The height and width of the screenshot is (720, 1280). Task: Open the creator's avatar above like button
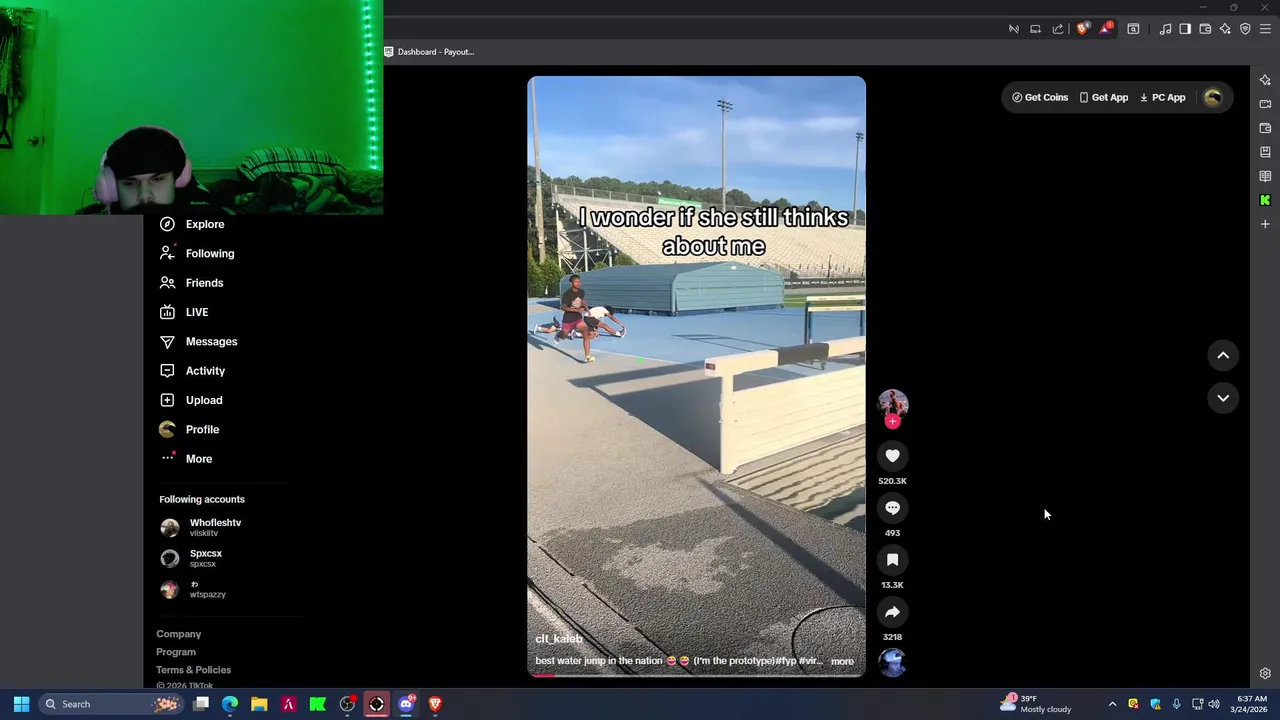click(x=892, y=403)
